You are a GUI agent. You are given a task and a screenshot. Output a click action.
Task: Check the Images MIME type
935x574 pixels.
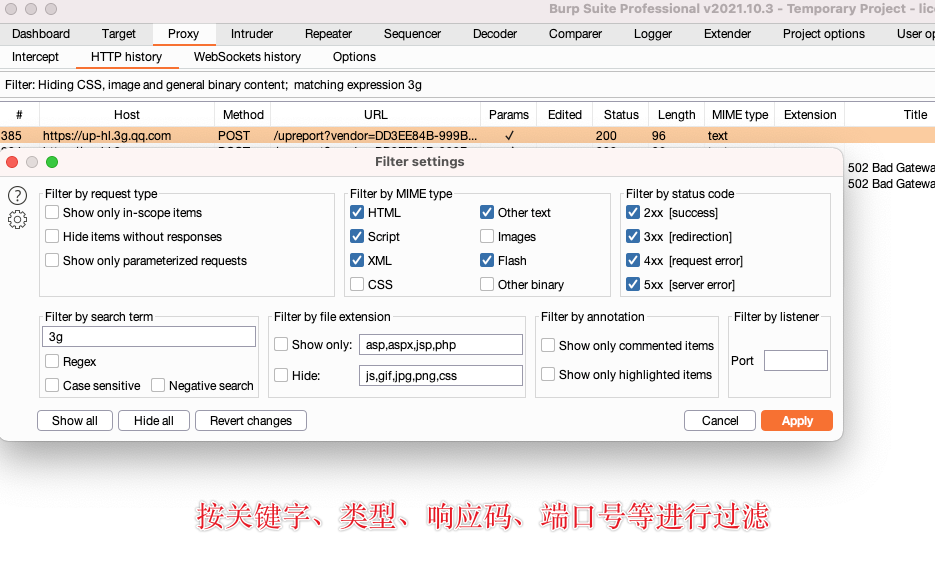(x=487, y=237)
